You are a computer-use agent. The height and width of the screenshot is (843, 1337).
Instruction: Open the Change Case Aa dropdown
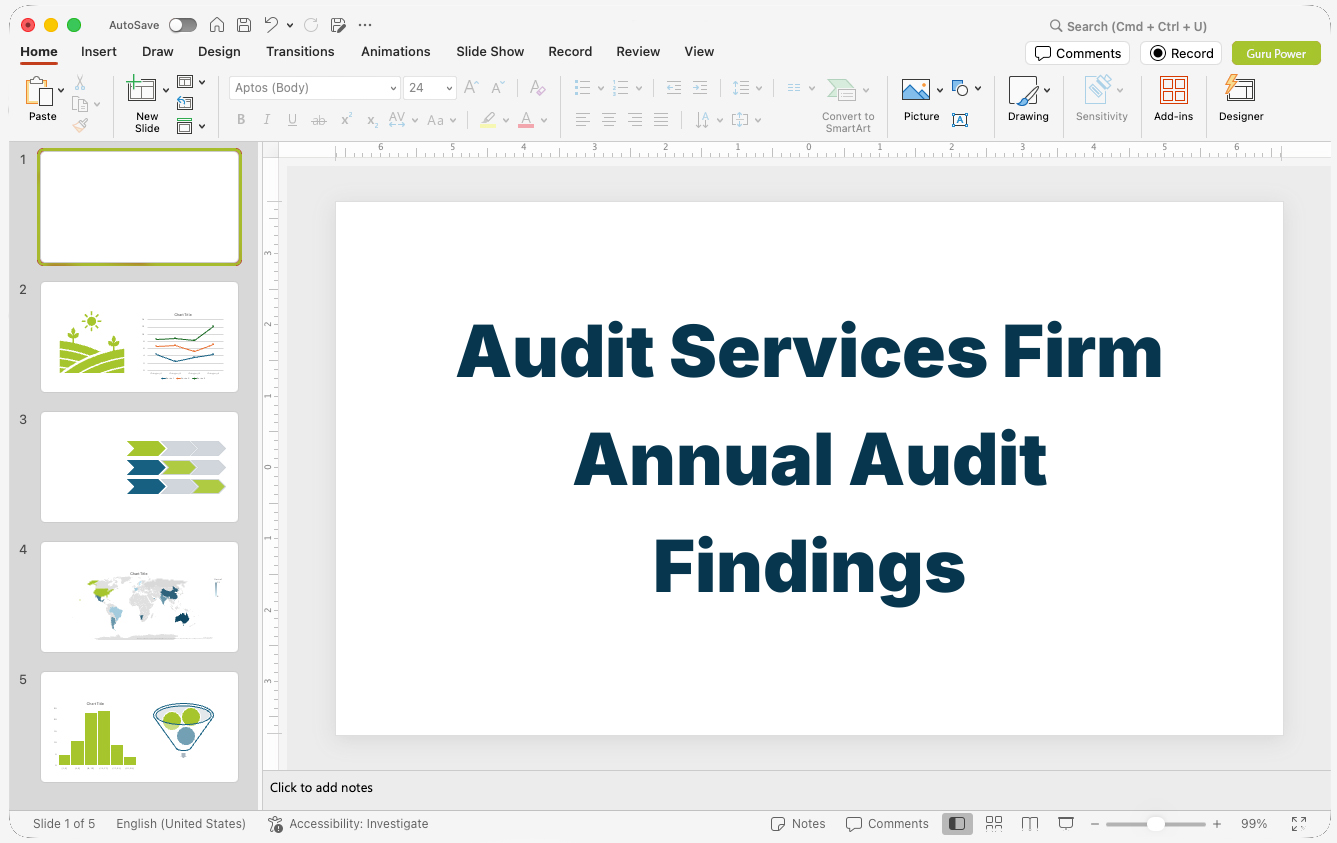(x=441, y=120)
